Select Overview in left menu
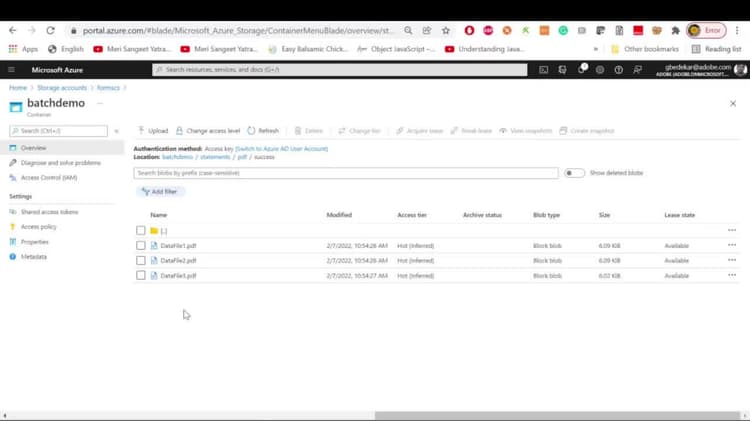The image size is (750, 421). tap(62, 148)
